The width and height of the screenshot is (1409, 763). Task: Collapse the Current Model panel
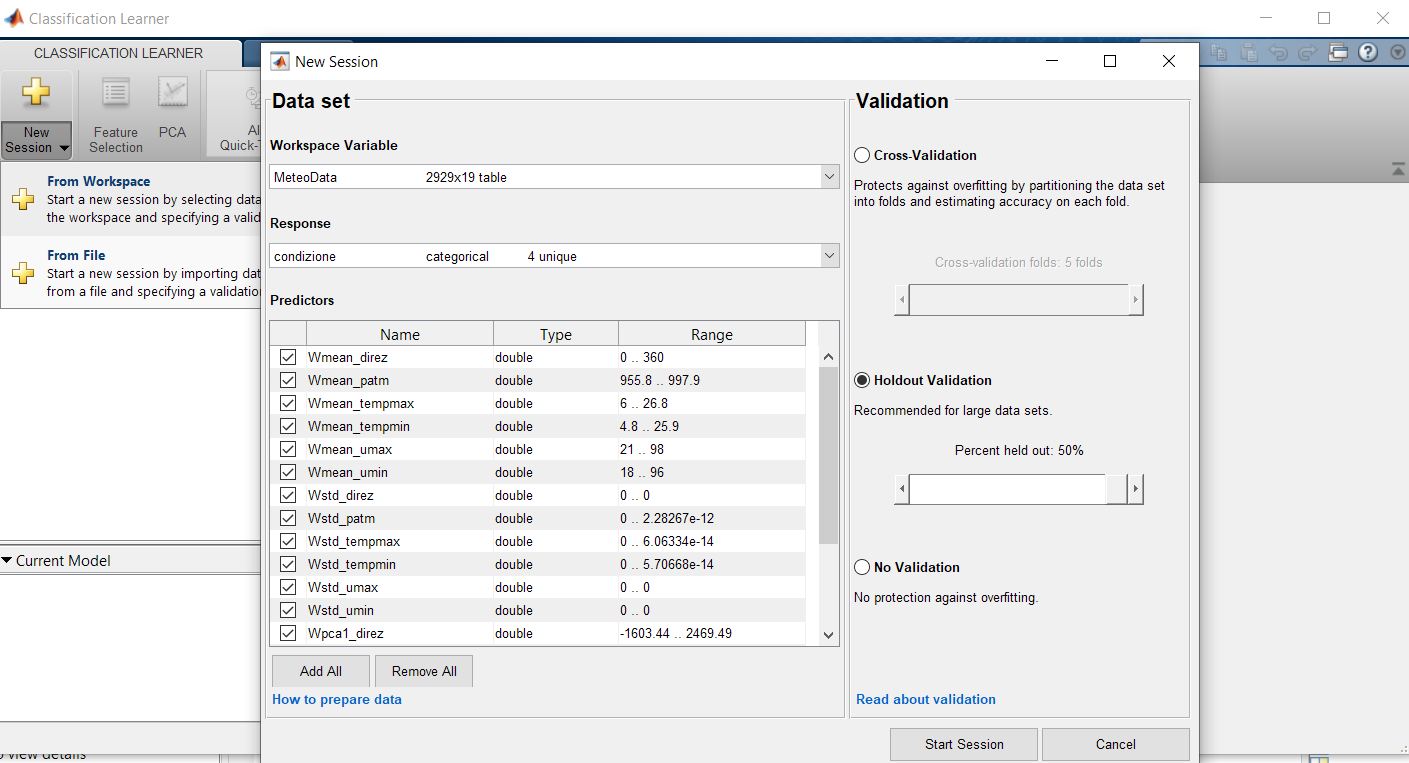8,561
